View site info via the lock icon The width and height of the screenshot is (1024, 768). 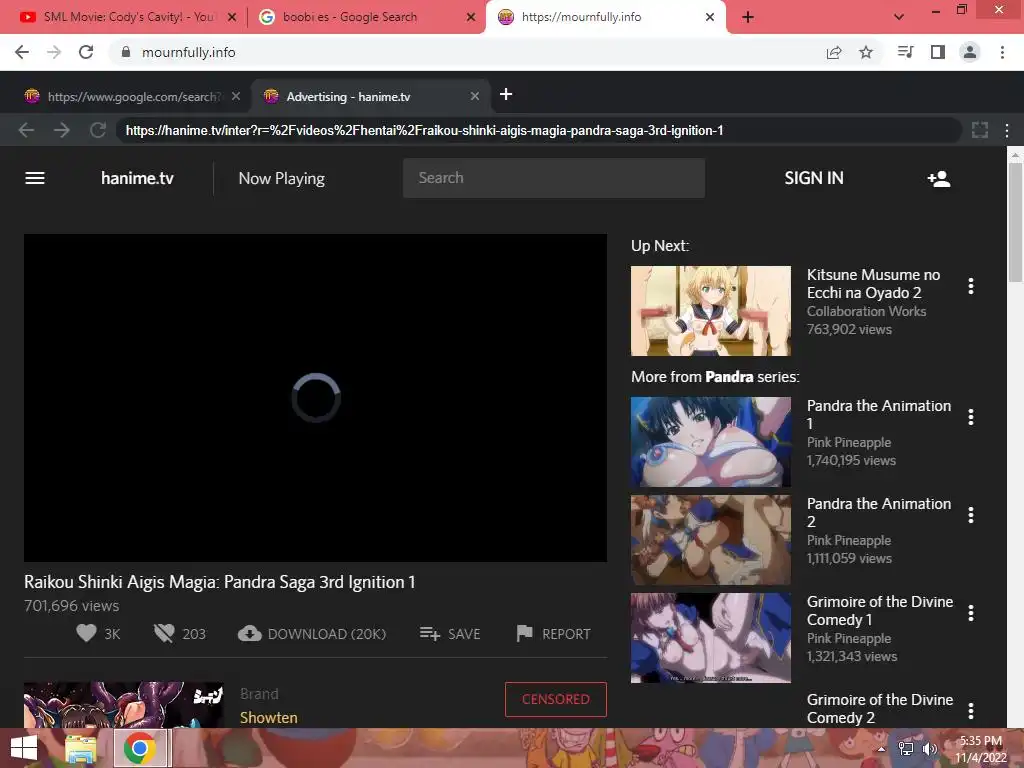pos(126,52)
